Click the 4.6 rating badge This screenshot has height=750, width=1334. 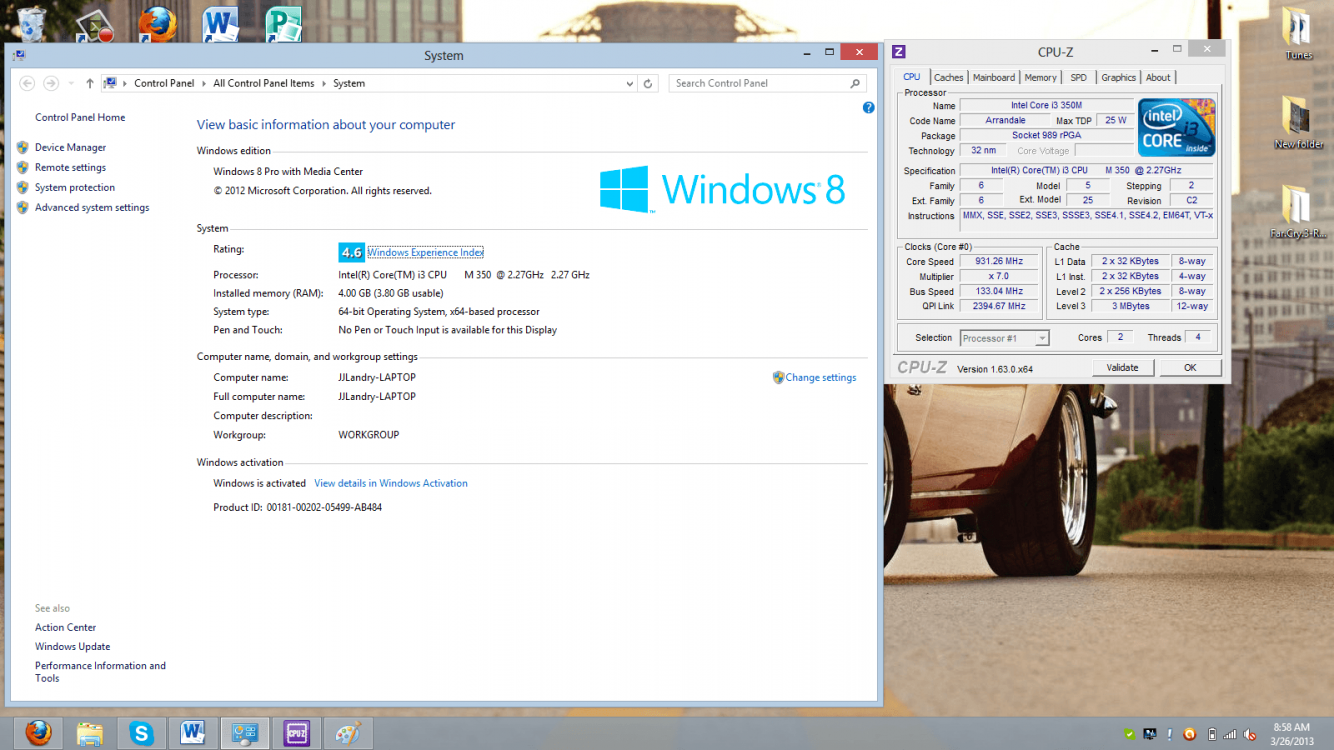[x=351, y=252]
